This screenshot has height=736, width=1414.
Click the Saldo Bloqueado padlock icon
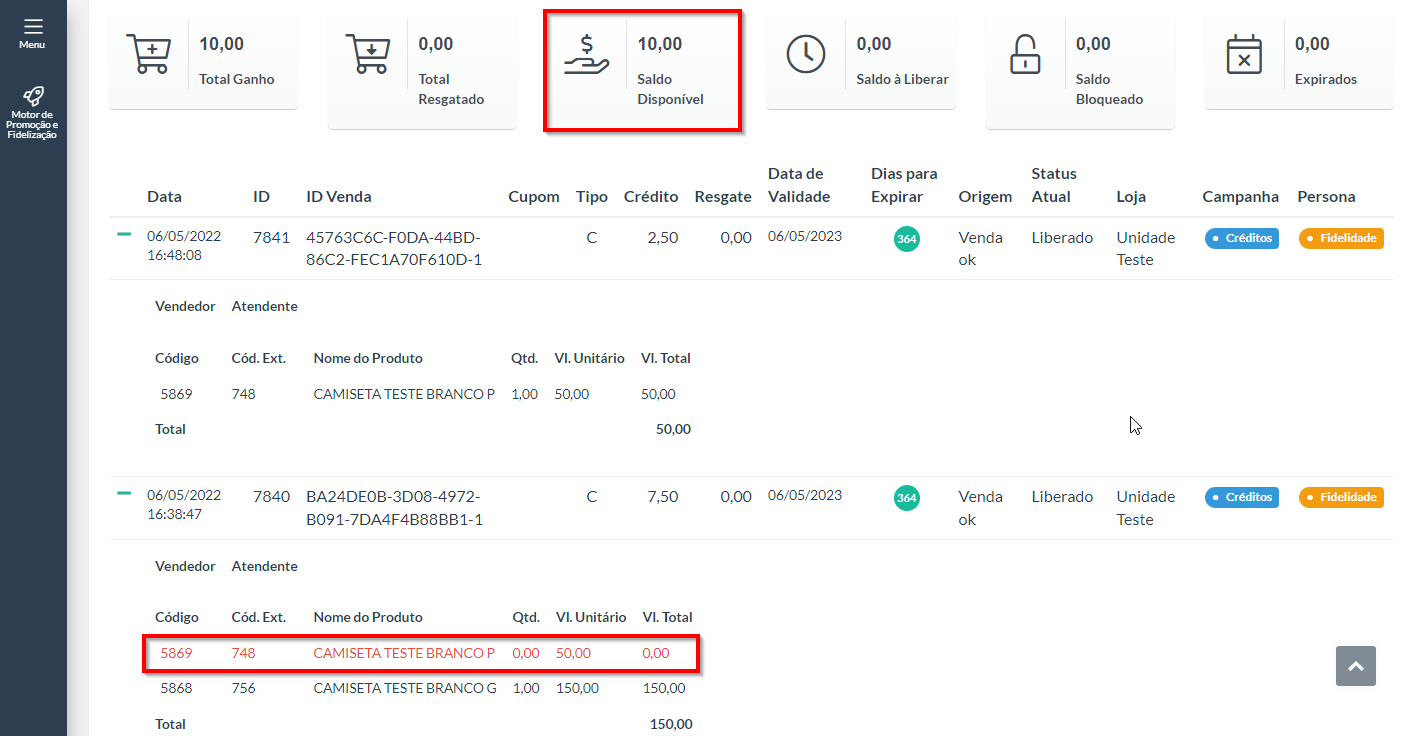[x=1024, y=54]
